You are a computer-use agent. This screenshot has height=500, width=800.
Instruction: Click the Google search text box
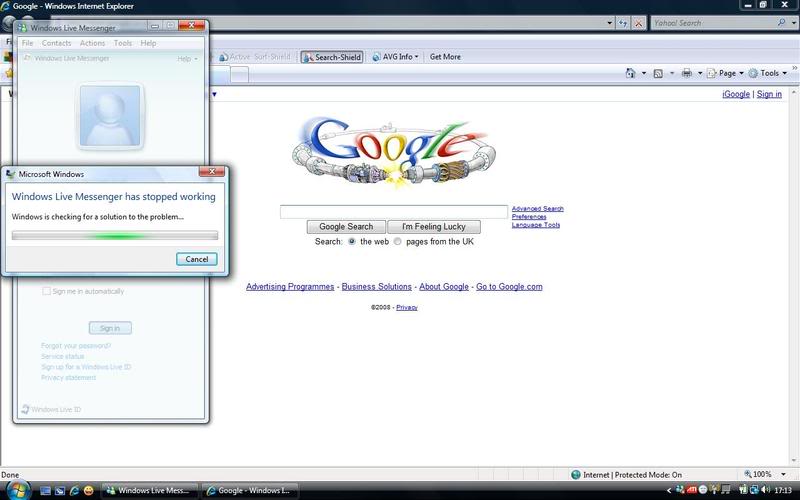tap(394, 211)
